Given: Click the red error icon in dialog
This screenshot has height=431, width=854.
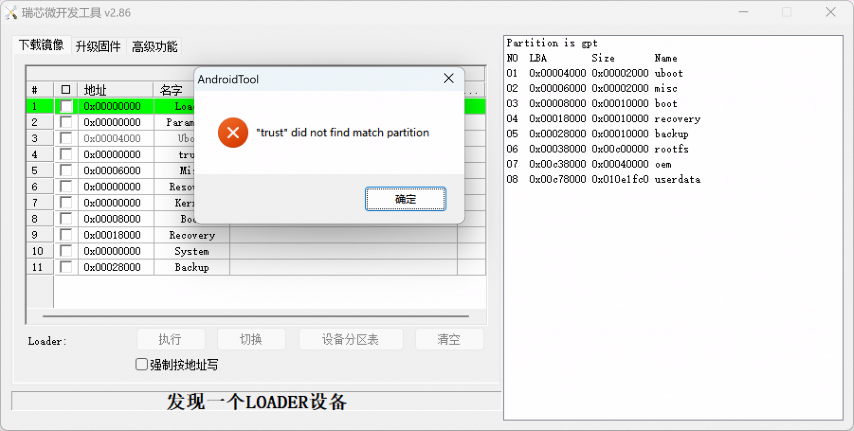Looking at the screenshot, I should (233, 132).
